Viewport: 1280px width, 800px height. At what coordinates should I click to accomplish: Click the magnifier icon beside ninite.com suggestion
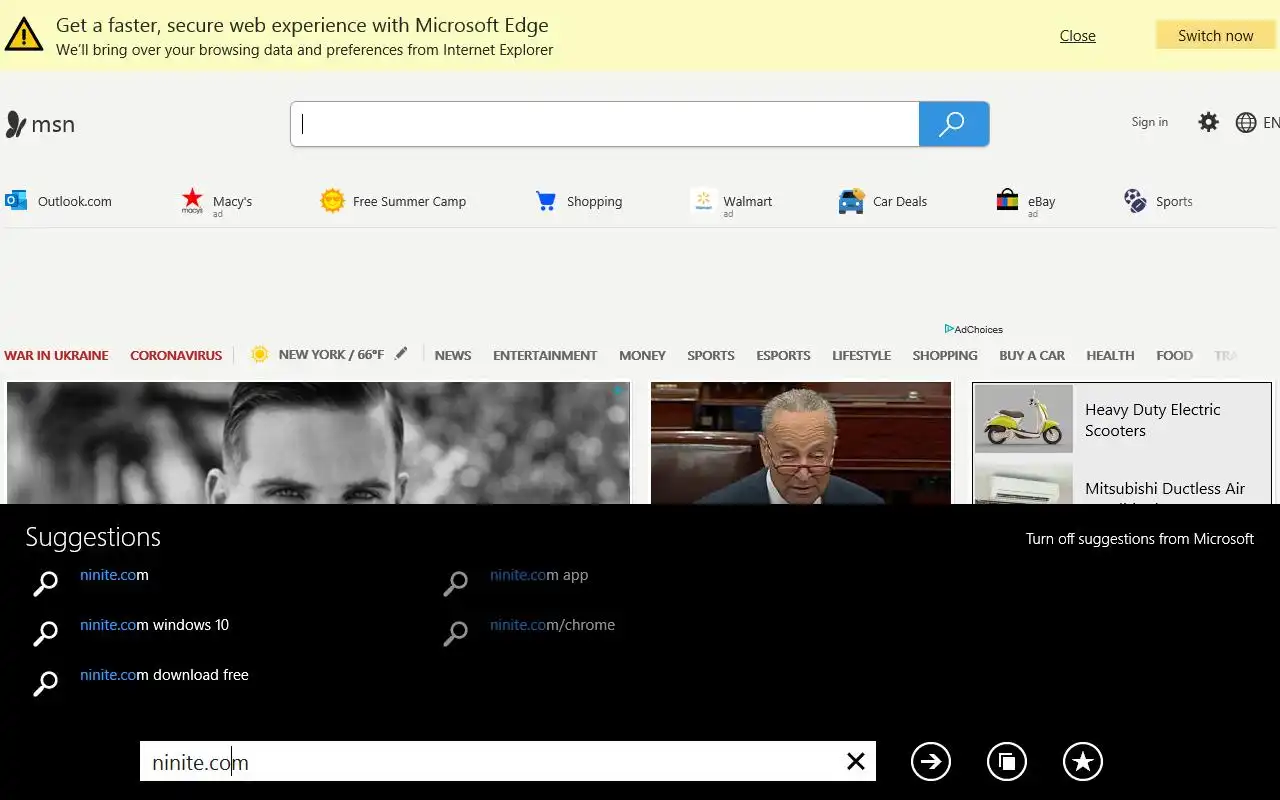pos(45,583)
